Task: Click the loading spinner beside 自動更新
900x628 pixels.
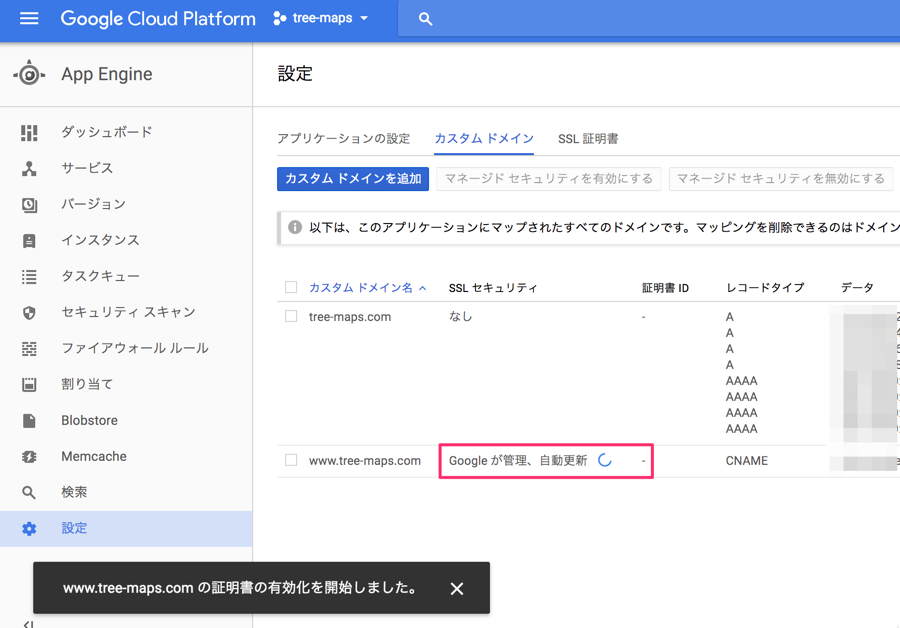Action: (605, 460)
